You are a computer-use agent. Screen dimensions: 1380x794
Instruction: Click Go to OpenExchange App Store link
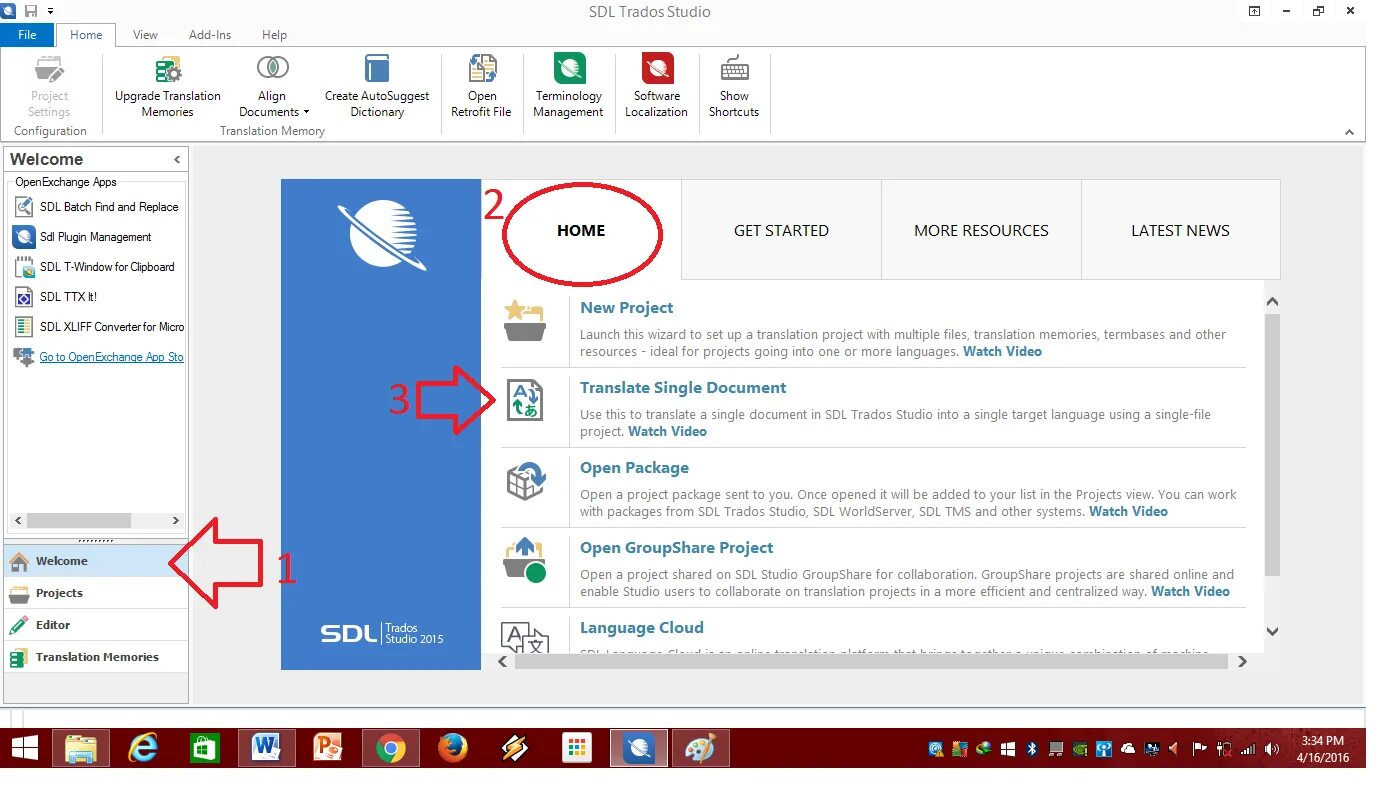(x=111, y=357)
